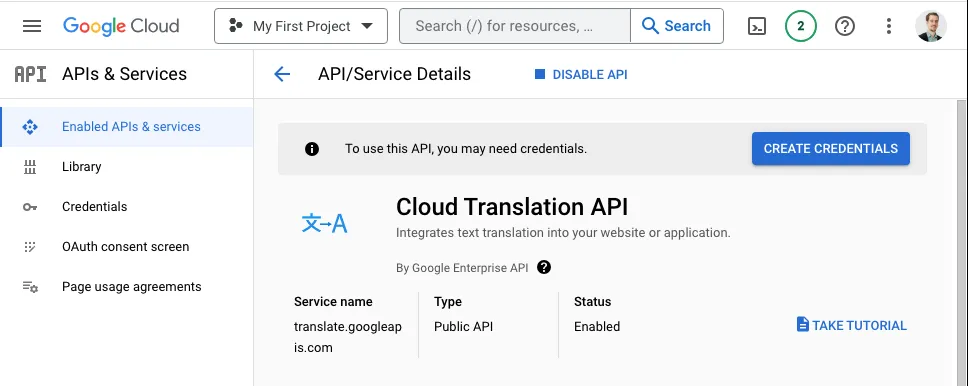Click the Library grid icon
The height and width of the screenshot is (386, 968).
30,167
